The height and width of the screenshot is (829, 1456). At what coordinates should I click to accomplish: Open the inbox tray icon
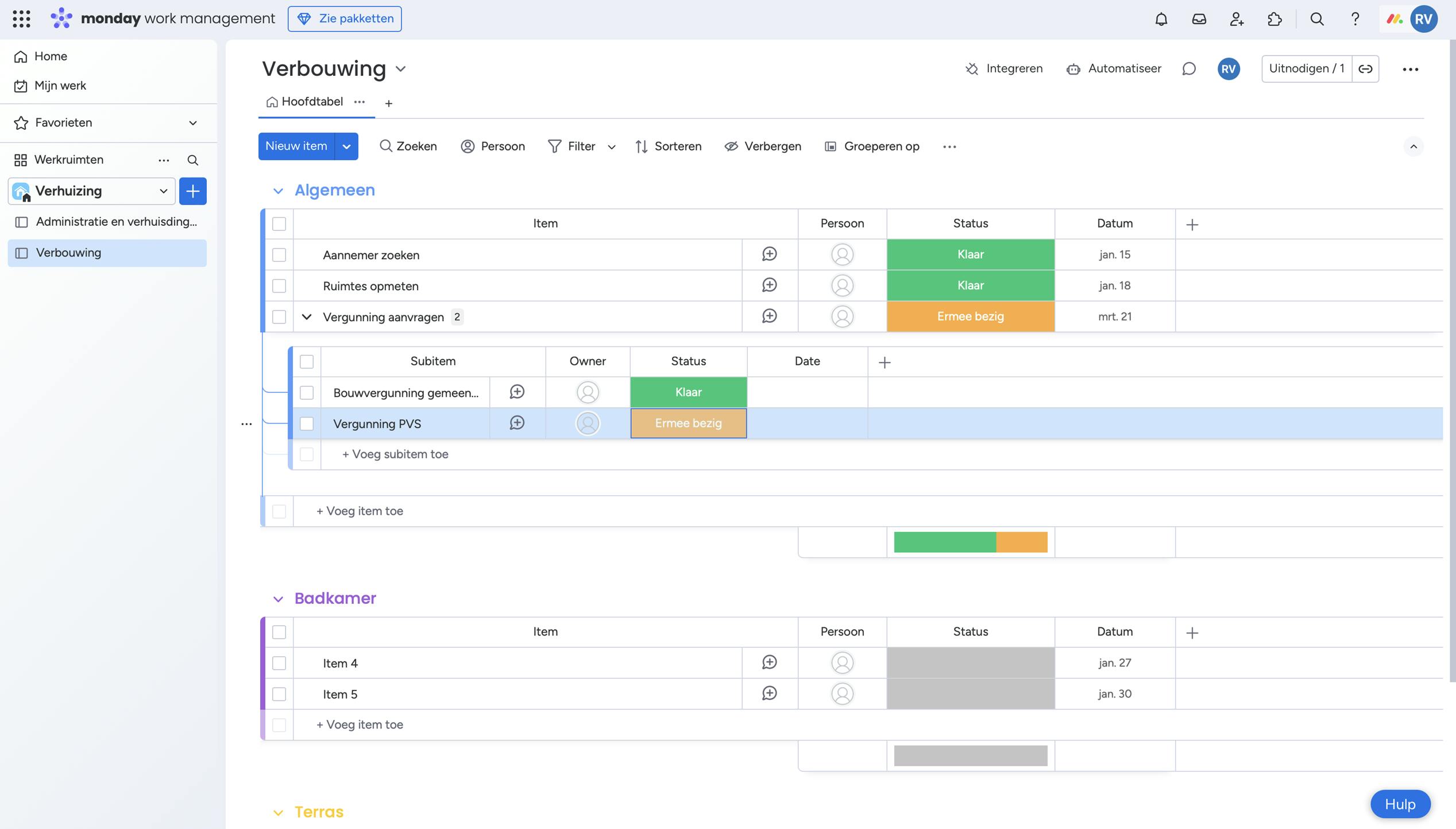1199,19
